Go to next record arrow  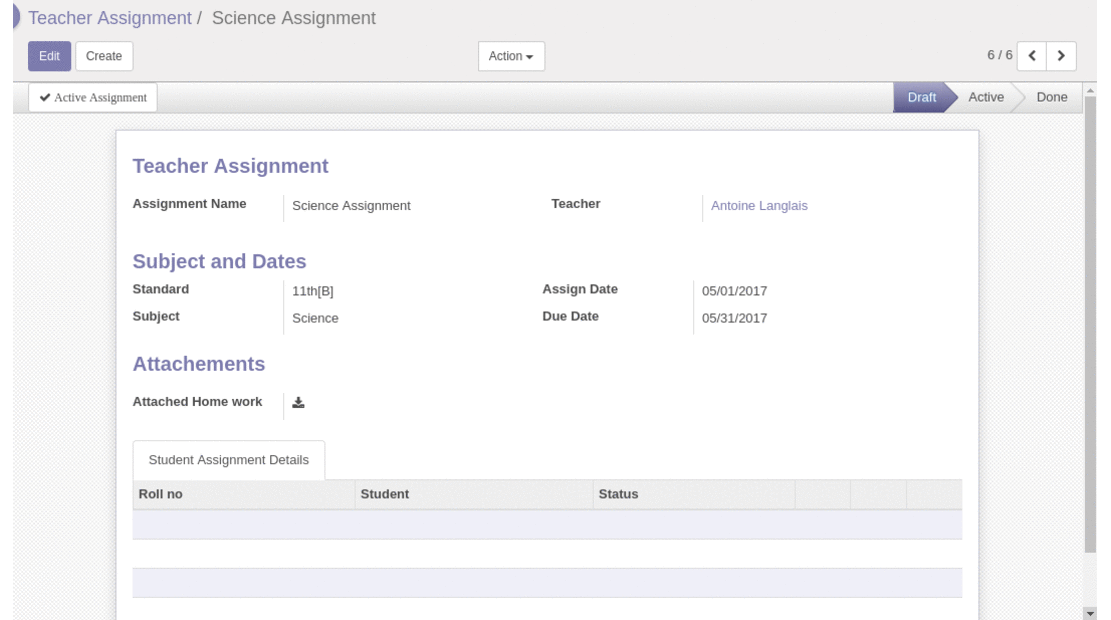point(1061,56)
